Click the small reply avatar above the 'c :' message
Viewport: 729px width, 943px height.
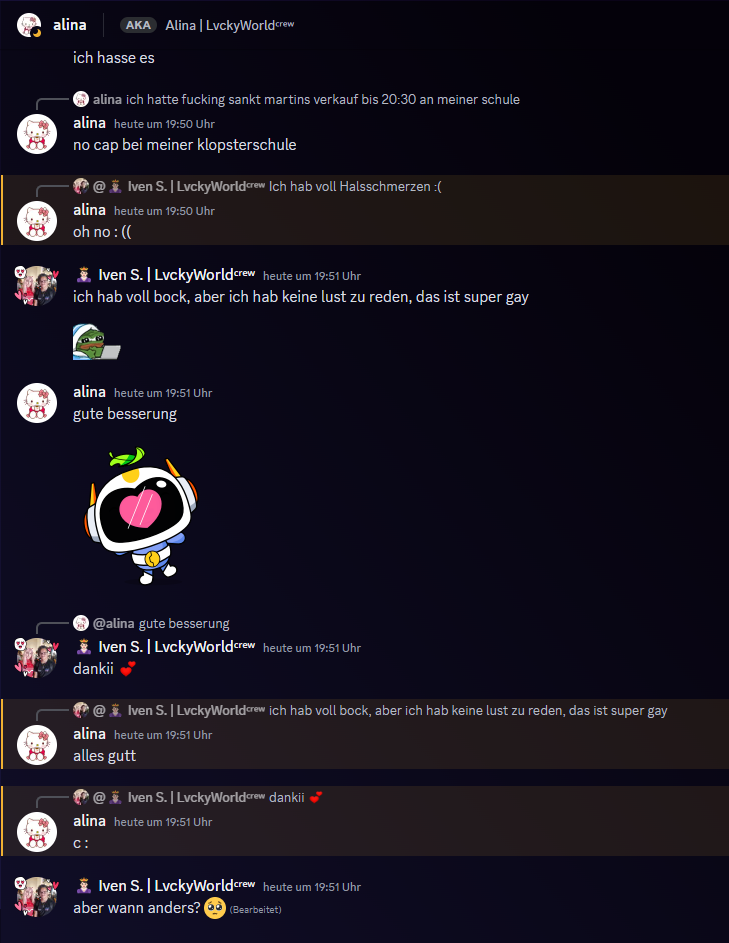81,797
